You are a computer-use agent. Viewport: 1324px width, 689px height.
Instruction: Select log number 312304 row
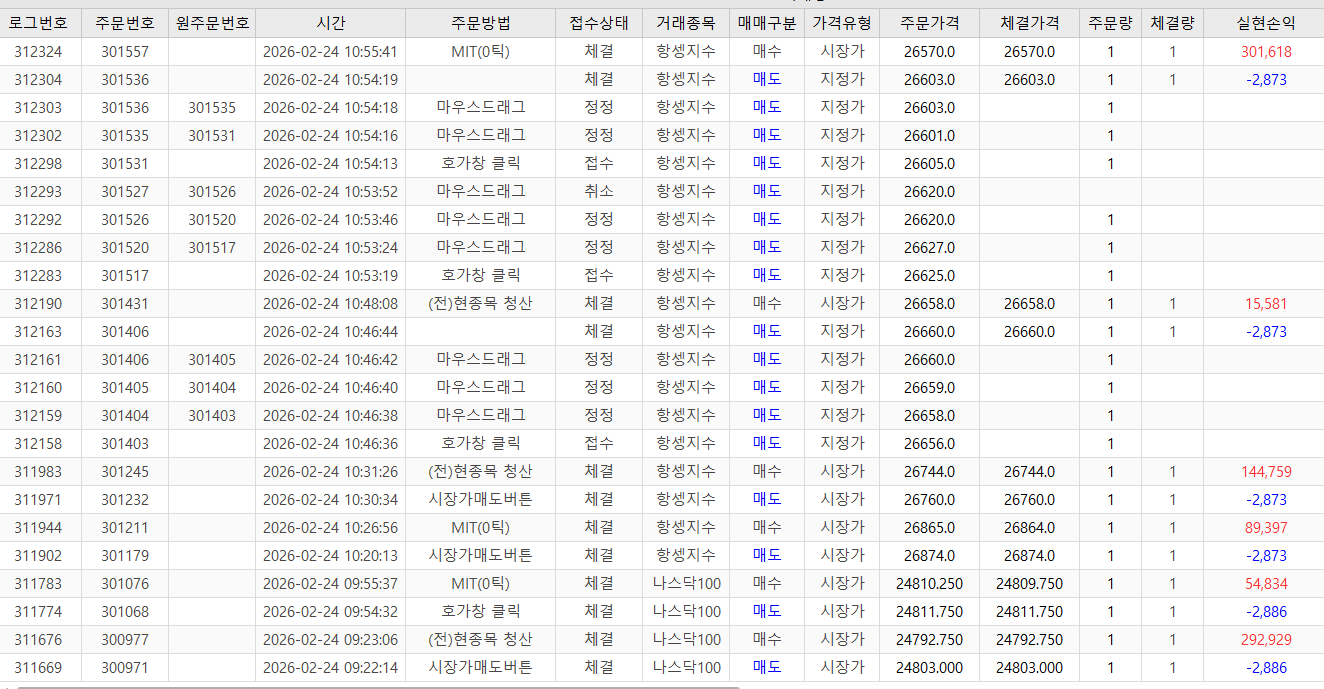(x=662, y=80)
